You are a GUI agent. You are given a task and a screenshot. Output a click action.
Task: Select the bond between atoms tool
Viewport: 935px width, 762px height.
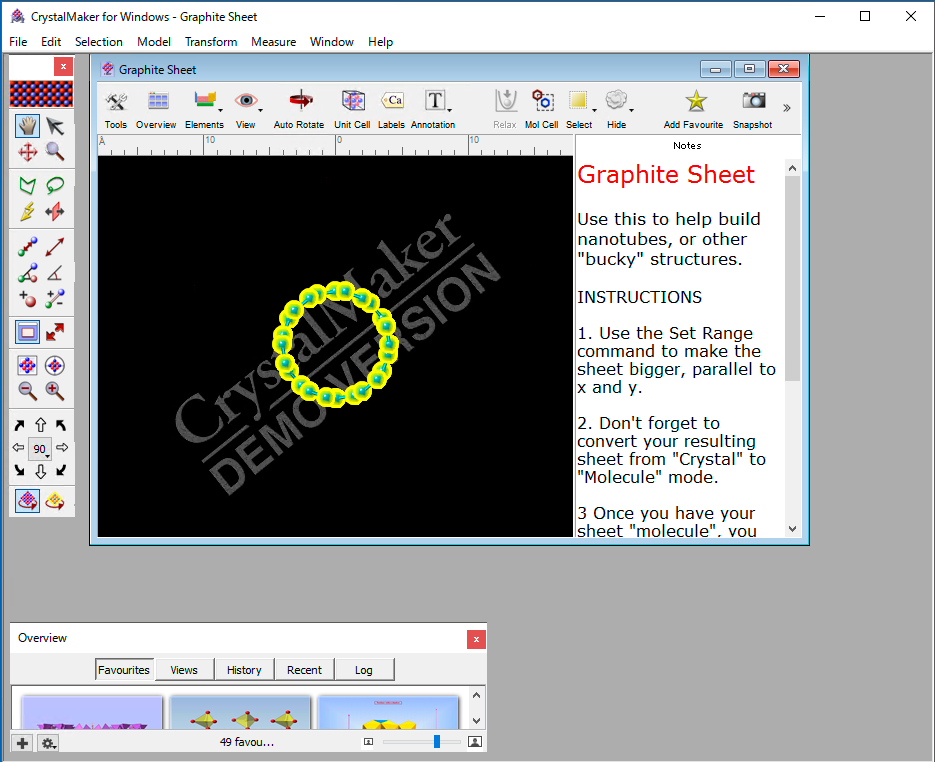point(27,247)
